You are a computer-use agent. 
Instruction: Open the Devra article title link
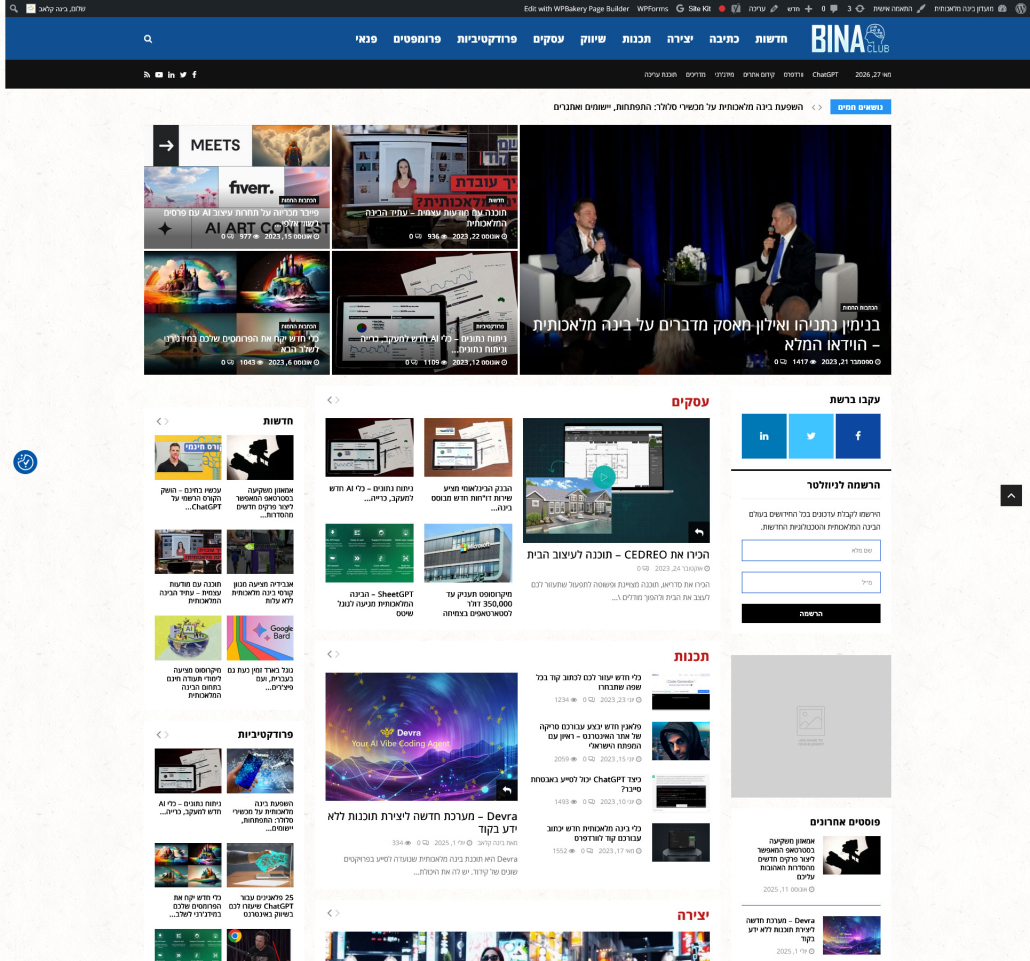[x=422, y=822]
